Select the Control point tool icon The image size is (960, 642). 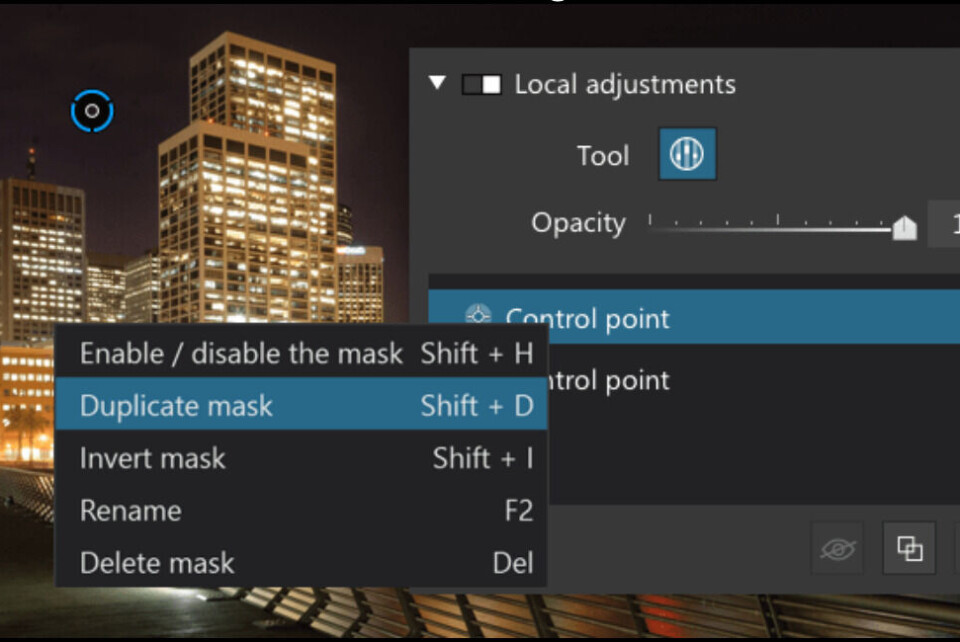point(687,154)
